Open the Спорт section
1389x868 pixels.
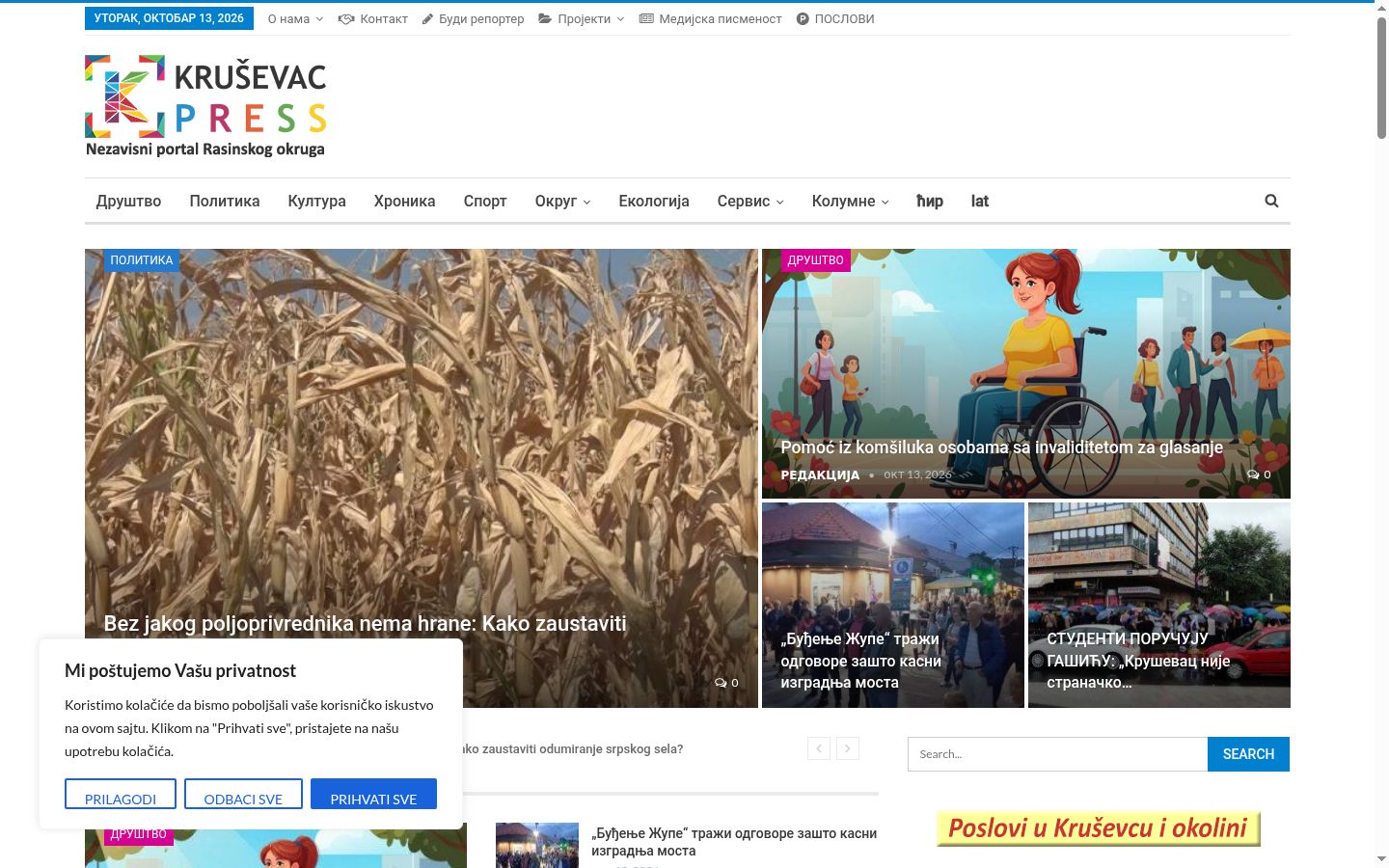click(485, 201)
